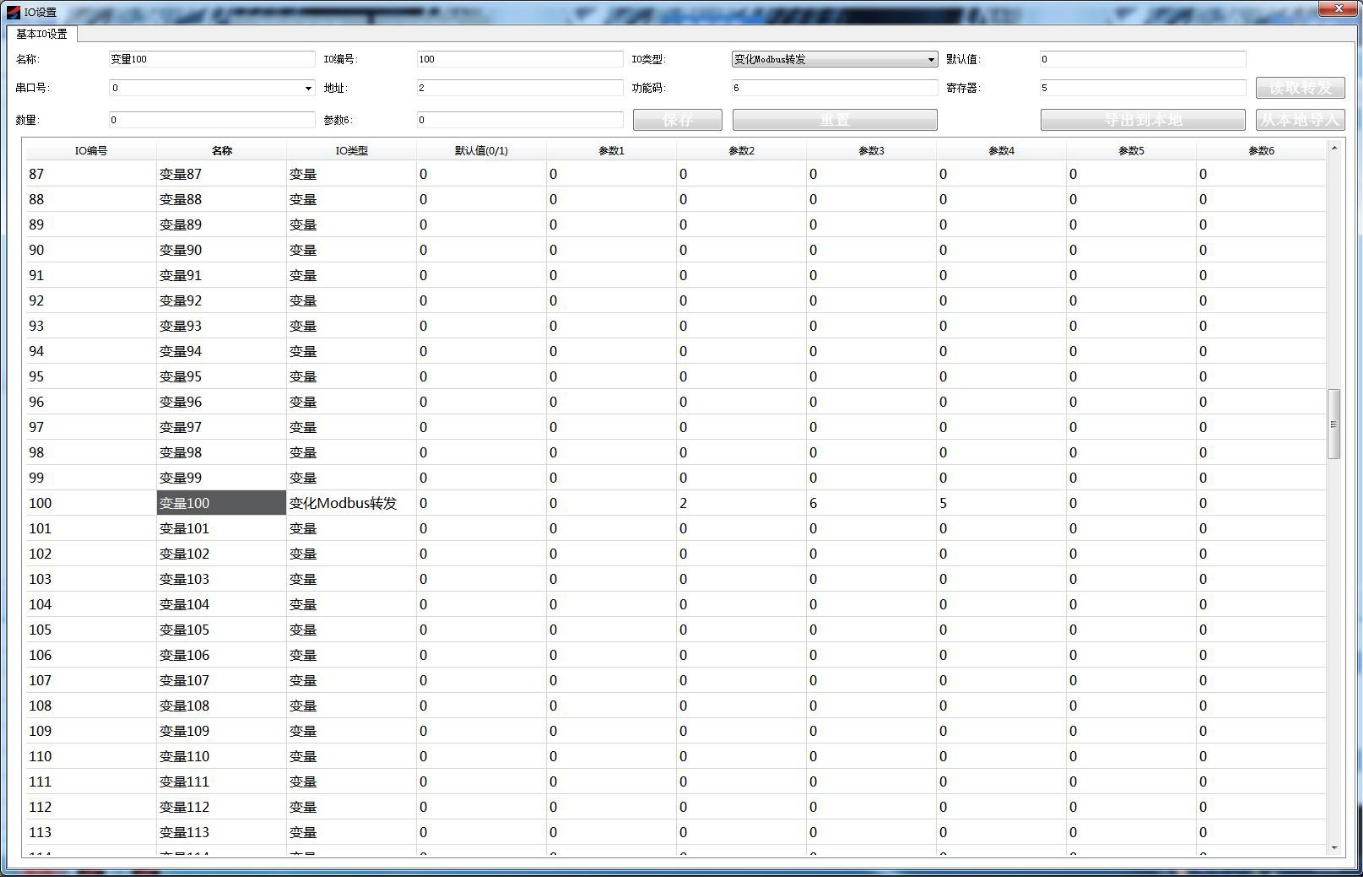
Task: Click the IO编号 column header
Action: (91, 151)
